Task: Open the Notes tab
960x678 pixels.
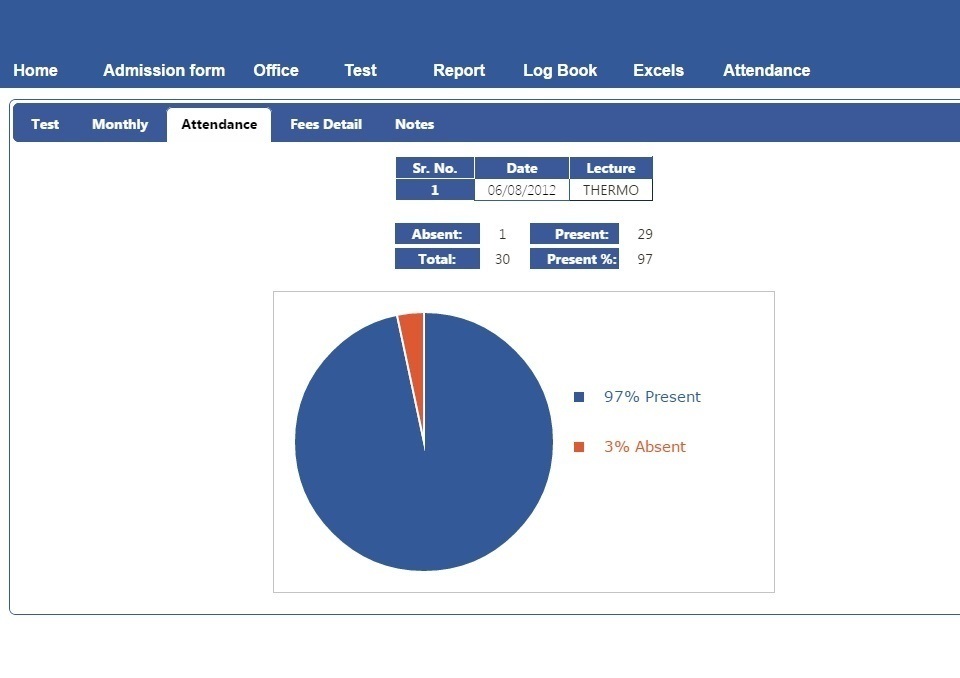Action: (414, 124)
